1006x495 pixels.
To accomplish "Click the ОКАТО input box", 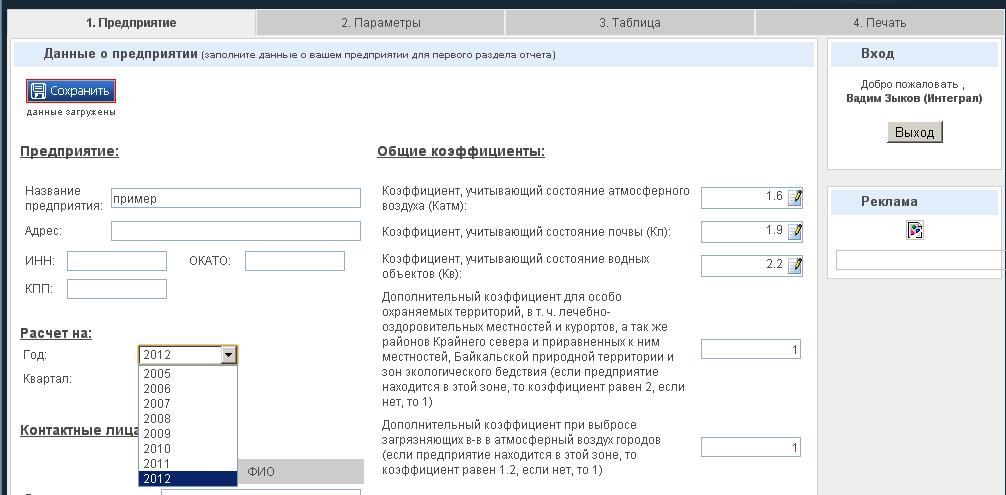I will [294, 261].
